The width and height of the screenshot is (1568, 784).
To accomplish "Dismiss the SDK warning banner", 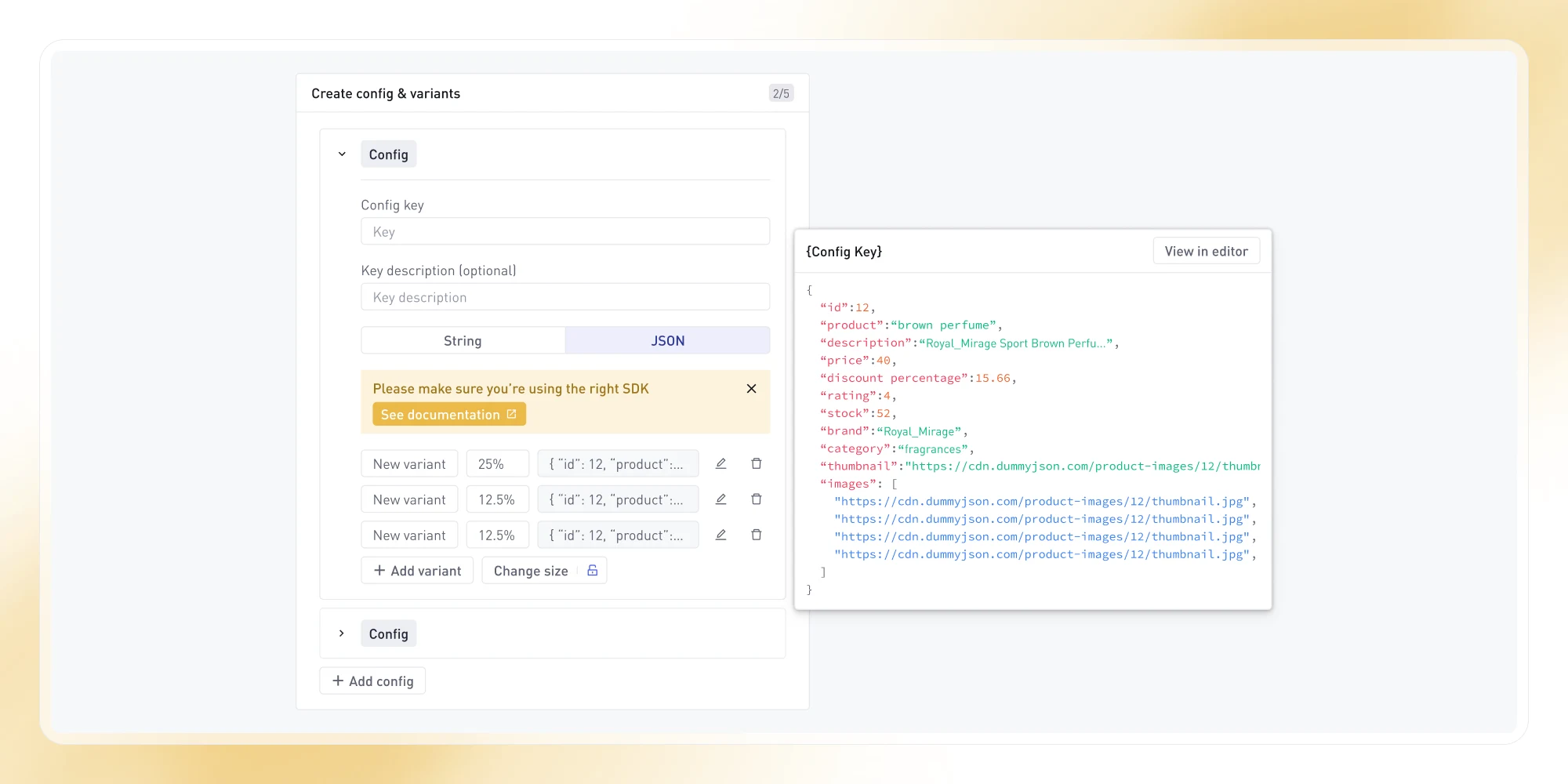I will click(x=750, y=388).
